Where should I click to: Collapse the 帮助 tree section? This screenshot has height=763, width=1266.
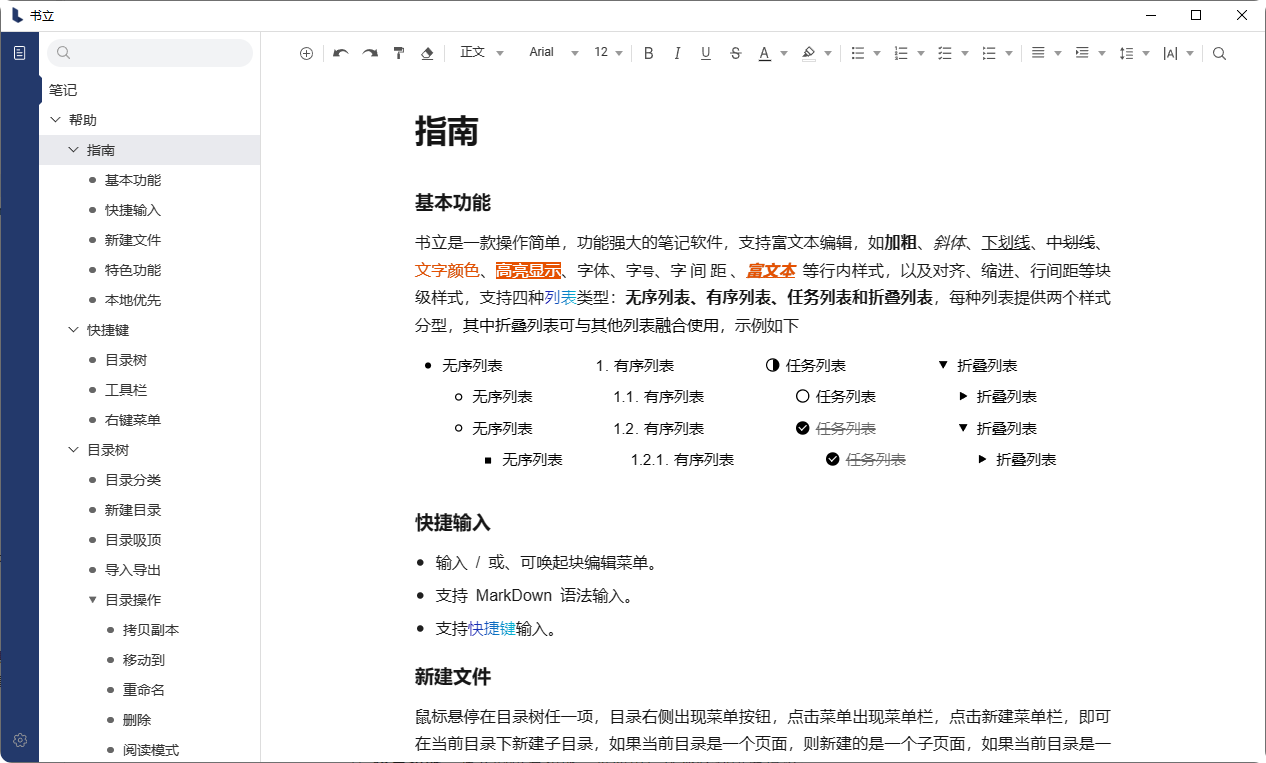56,119
